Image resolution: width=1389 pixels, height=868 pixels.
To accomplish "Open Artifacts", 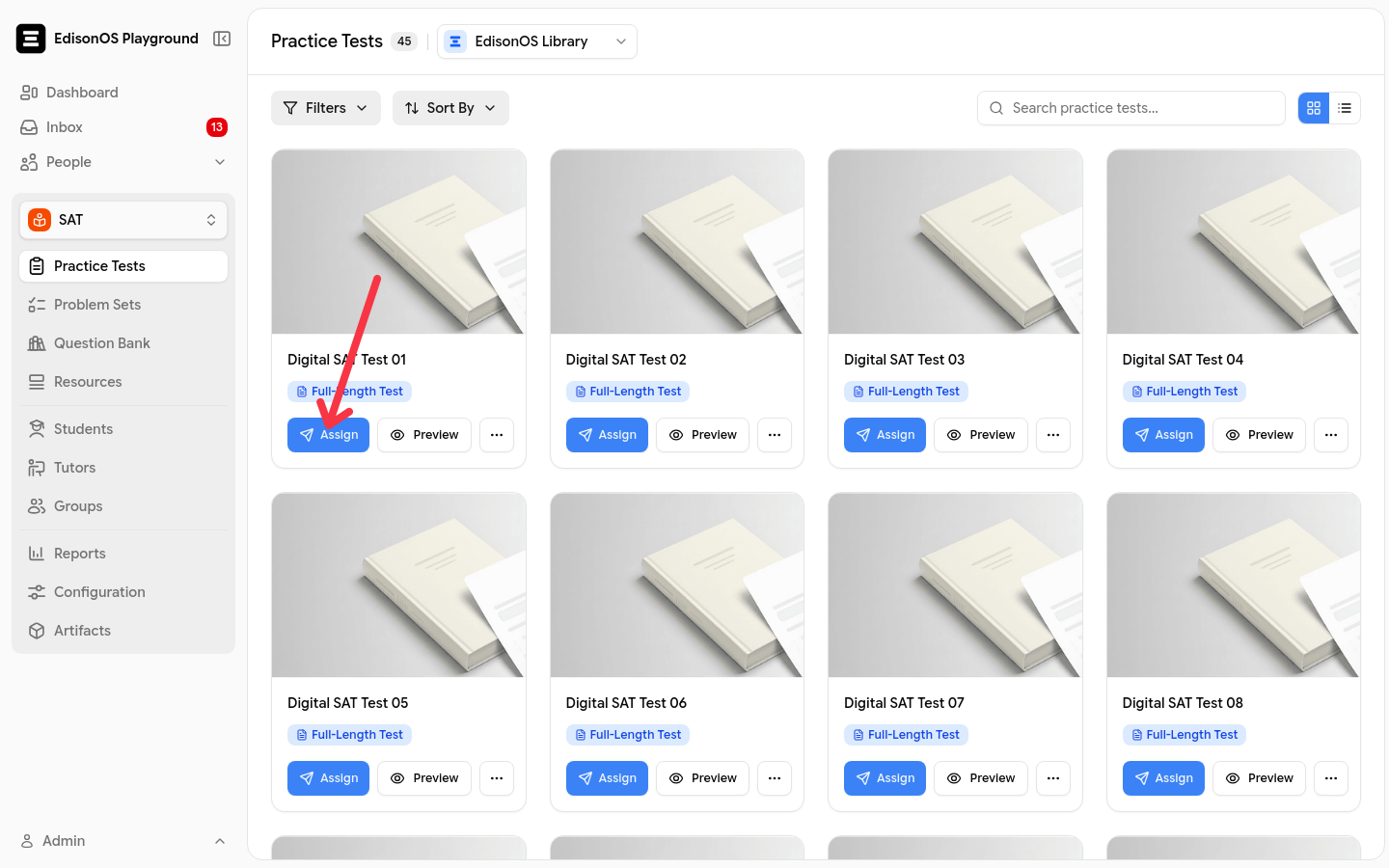I will [123, 631].
